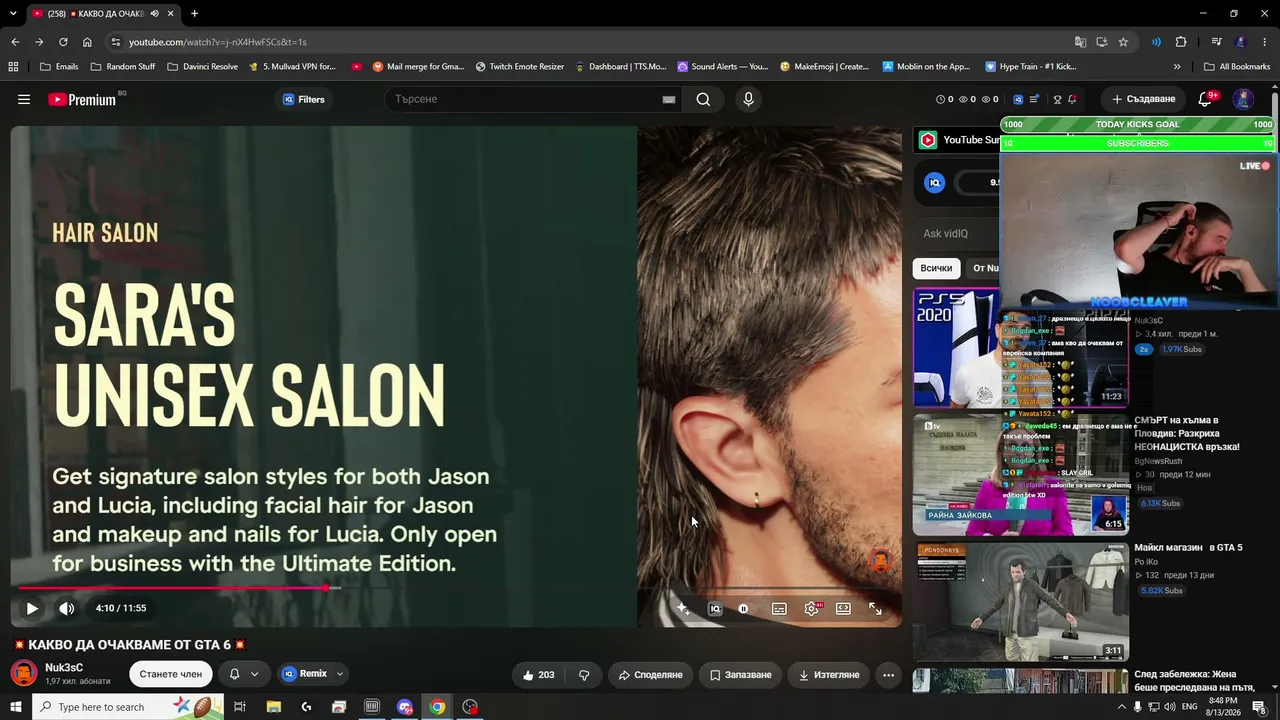Enter fullscreen video mode

point(875,608)
